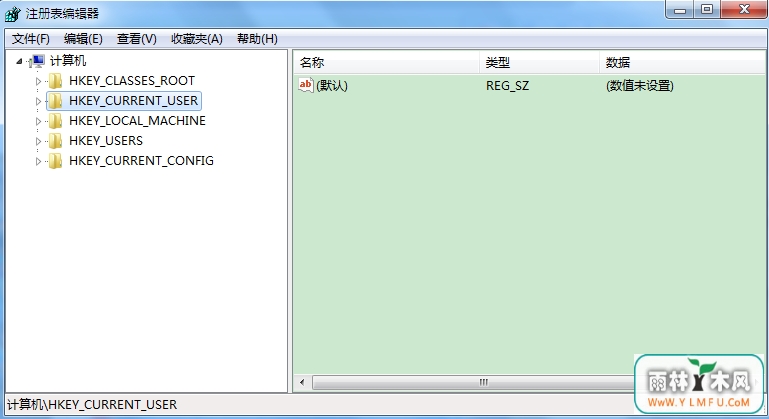
Task: Expand the HKEY_CLASSES_ROOT key
Action: 38,81
